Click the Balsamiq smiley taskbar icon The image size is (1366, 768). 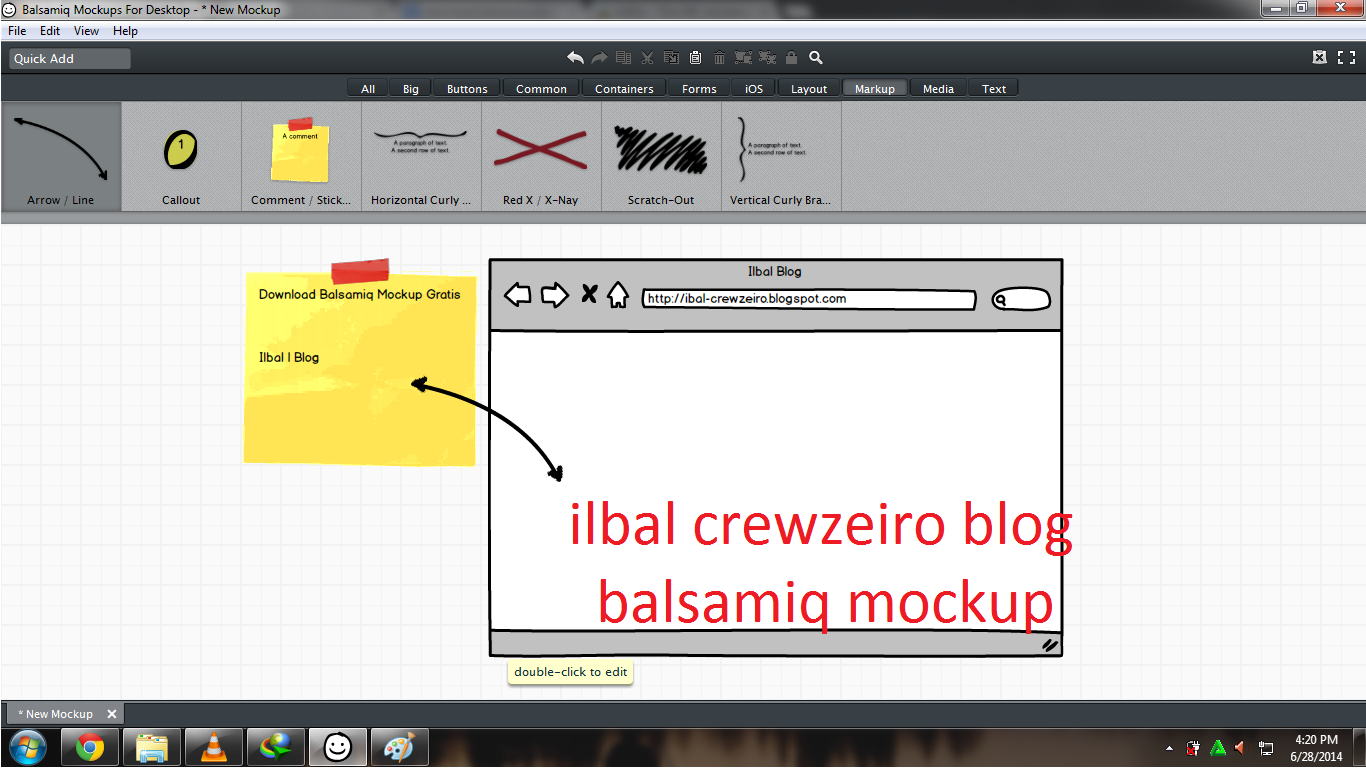point(338,747)
